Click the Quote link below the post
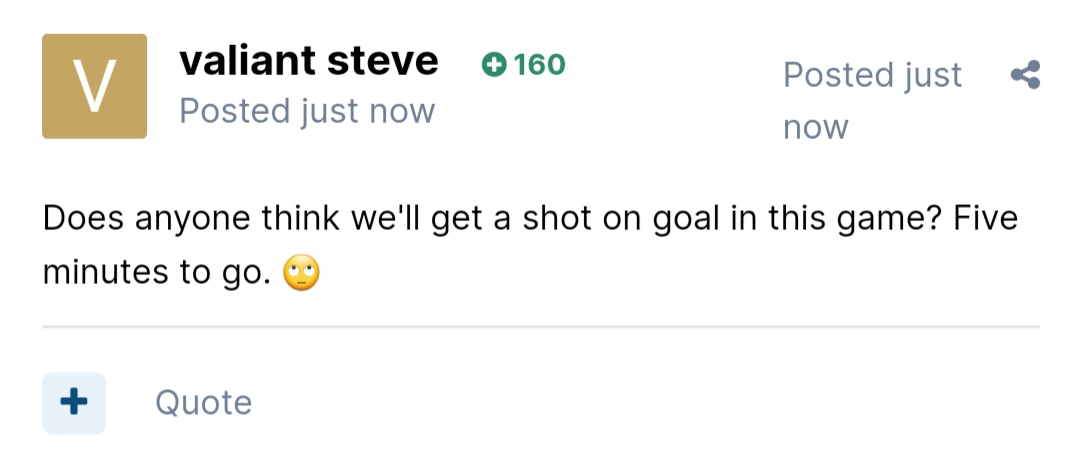Screen dimensions: 1080x474 [204, 402]
